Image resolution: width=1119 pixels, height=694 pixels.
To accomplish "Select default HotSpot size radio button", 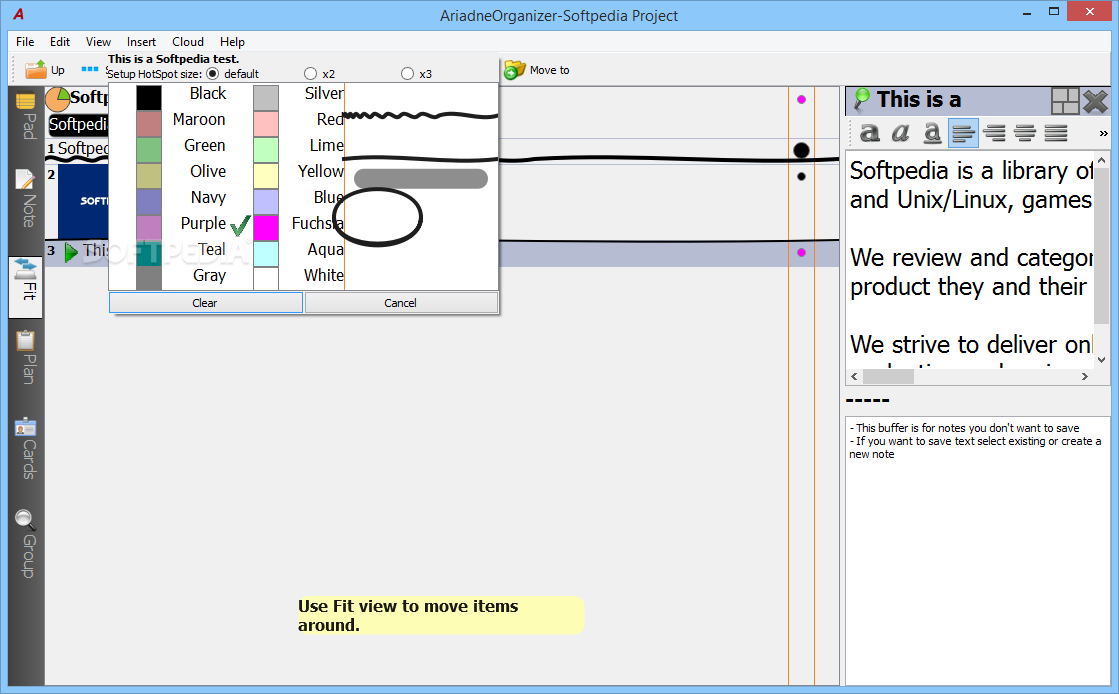I will 213,74.
